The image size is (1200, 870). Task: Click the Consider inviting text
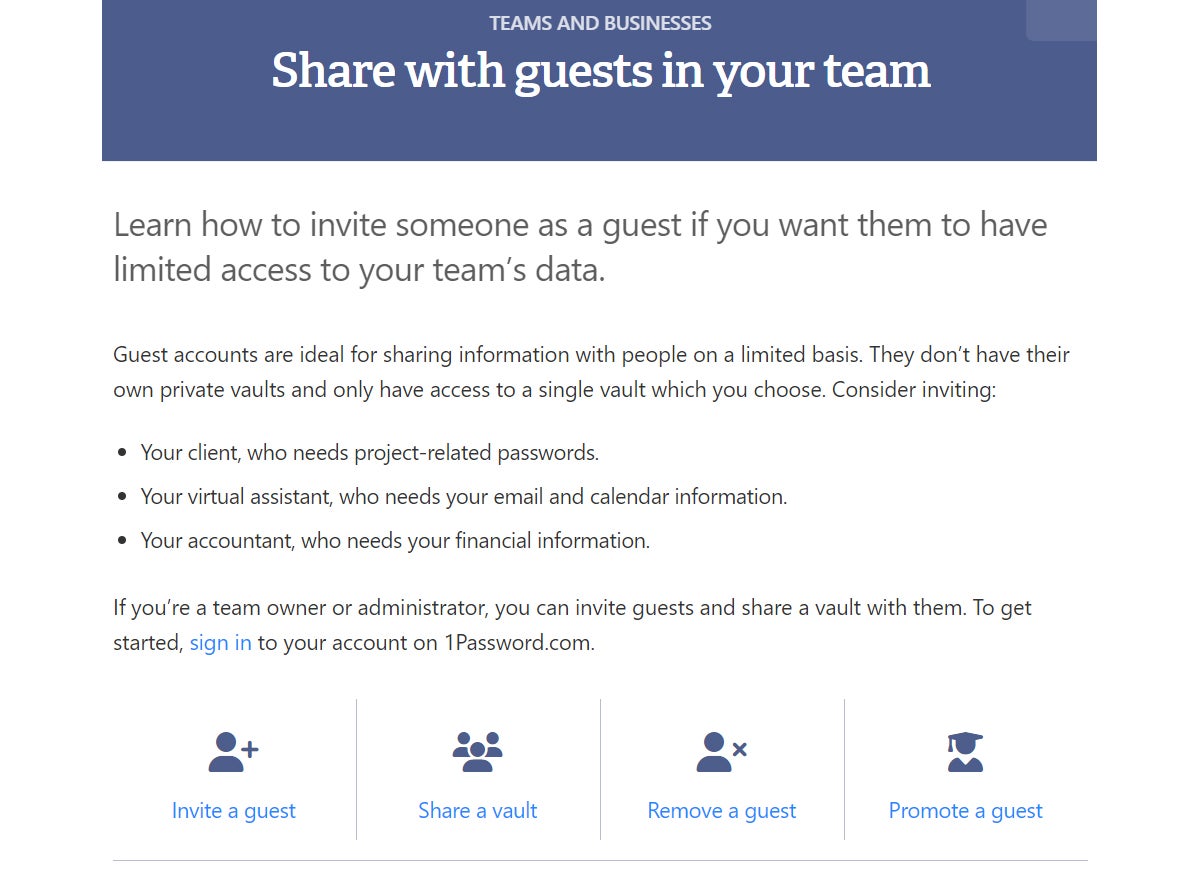pyautogui.click(x=913, y=390)
